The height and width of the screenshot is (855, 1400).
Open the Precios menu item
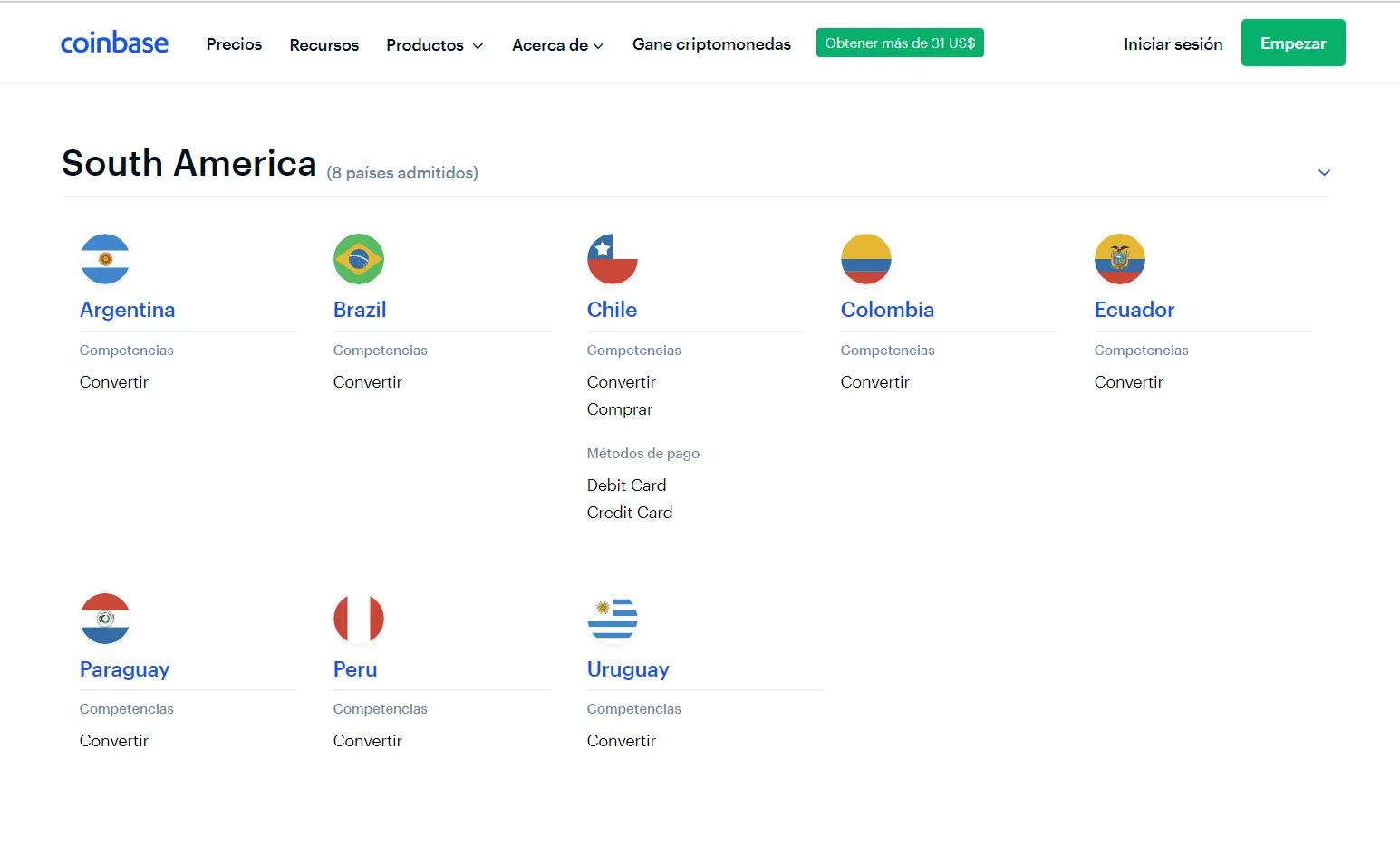(x=233, y=44)
